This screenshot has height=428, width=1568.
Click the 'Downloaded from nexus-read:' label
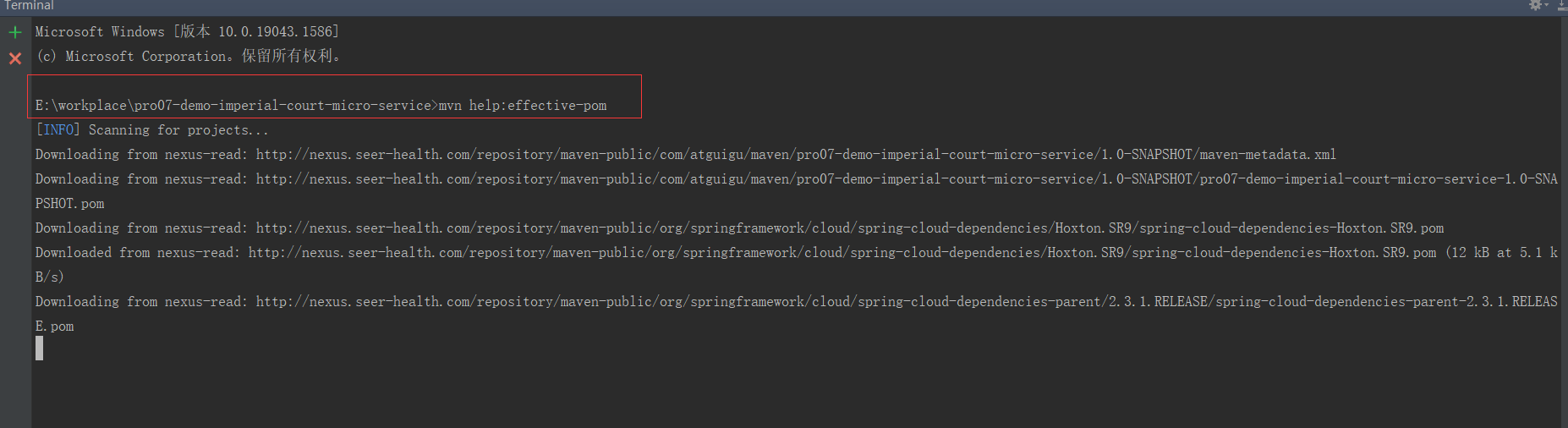(x=138, y=253)
